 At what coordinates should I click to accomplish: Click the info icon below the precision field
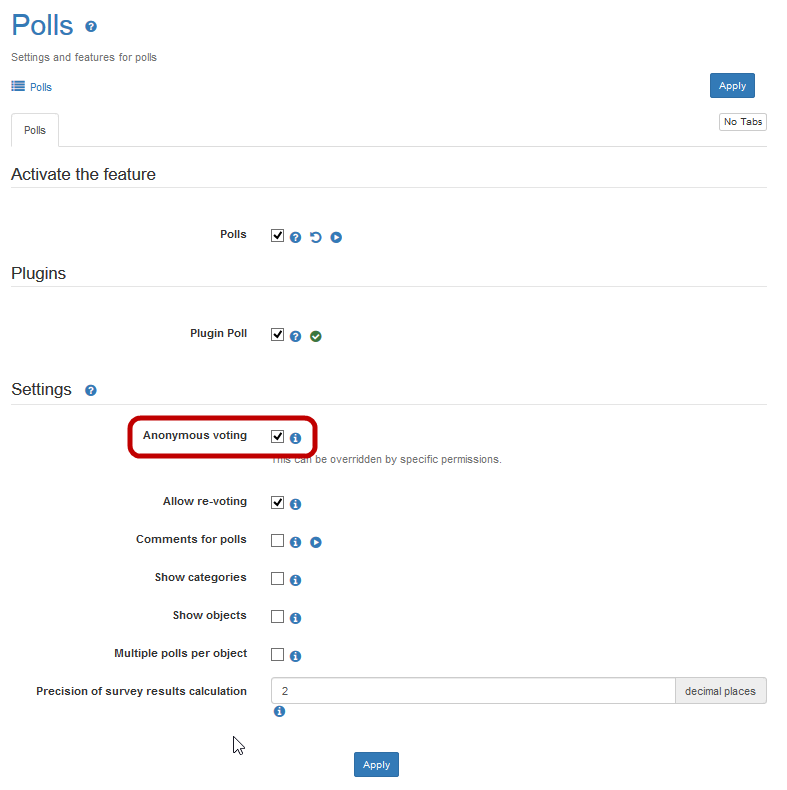tap(279, 712)
